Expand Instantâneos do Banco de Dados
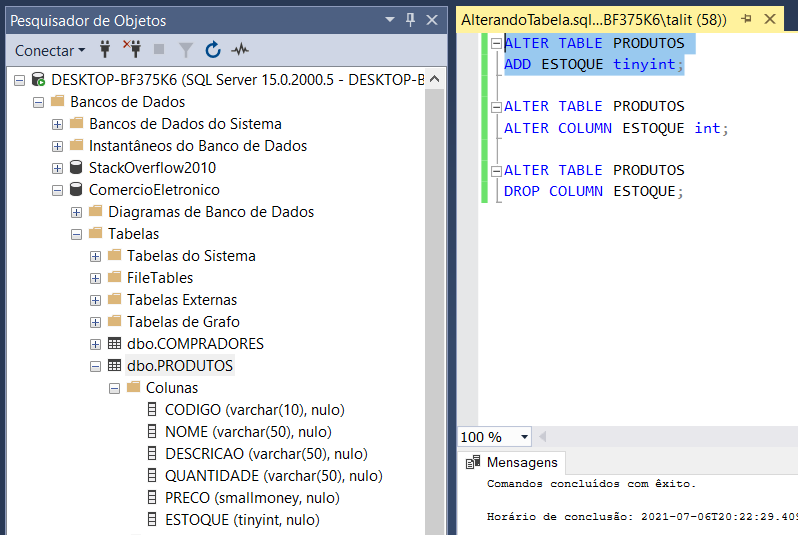Image resolution: width=798 pixels, height=535 pixels. click(x=58, y=147)
